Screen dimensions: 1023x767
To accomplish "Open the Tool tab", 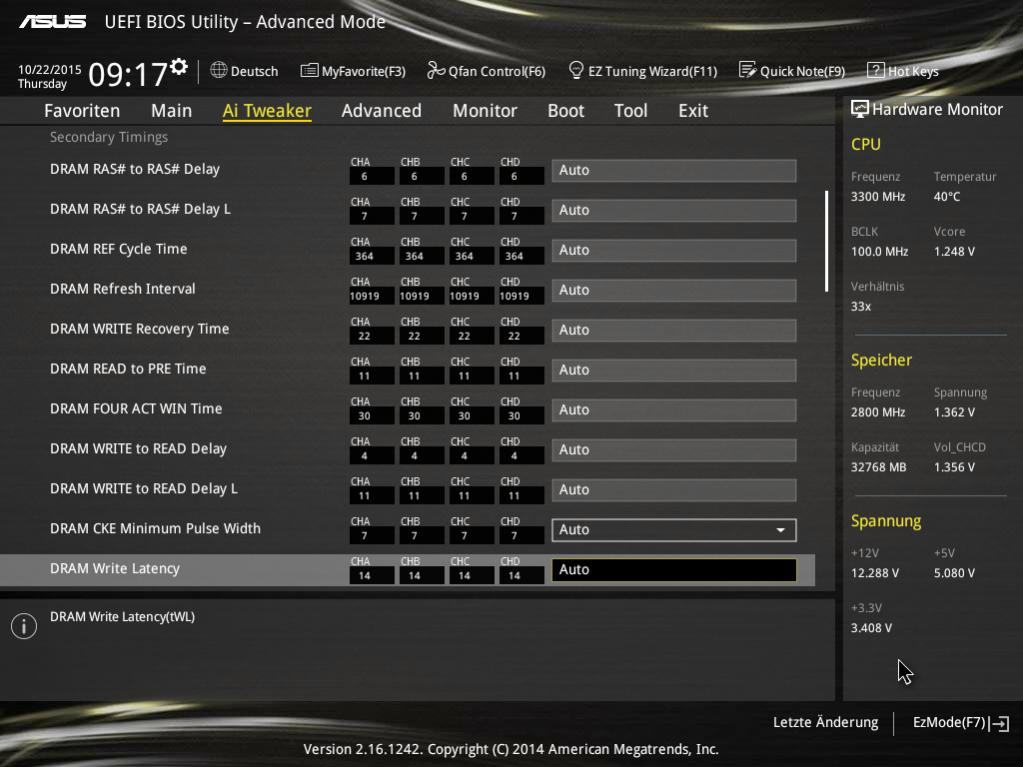I will [631, 111].
